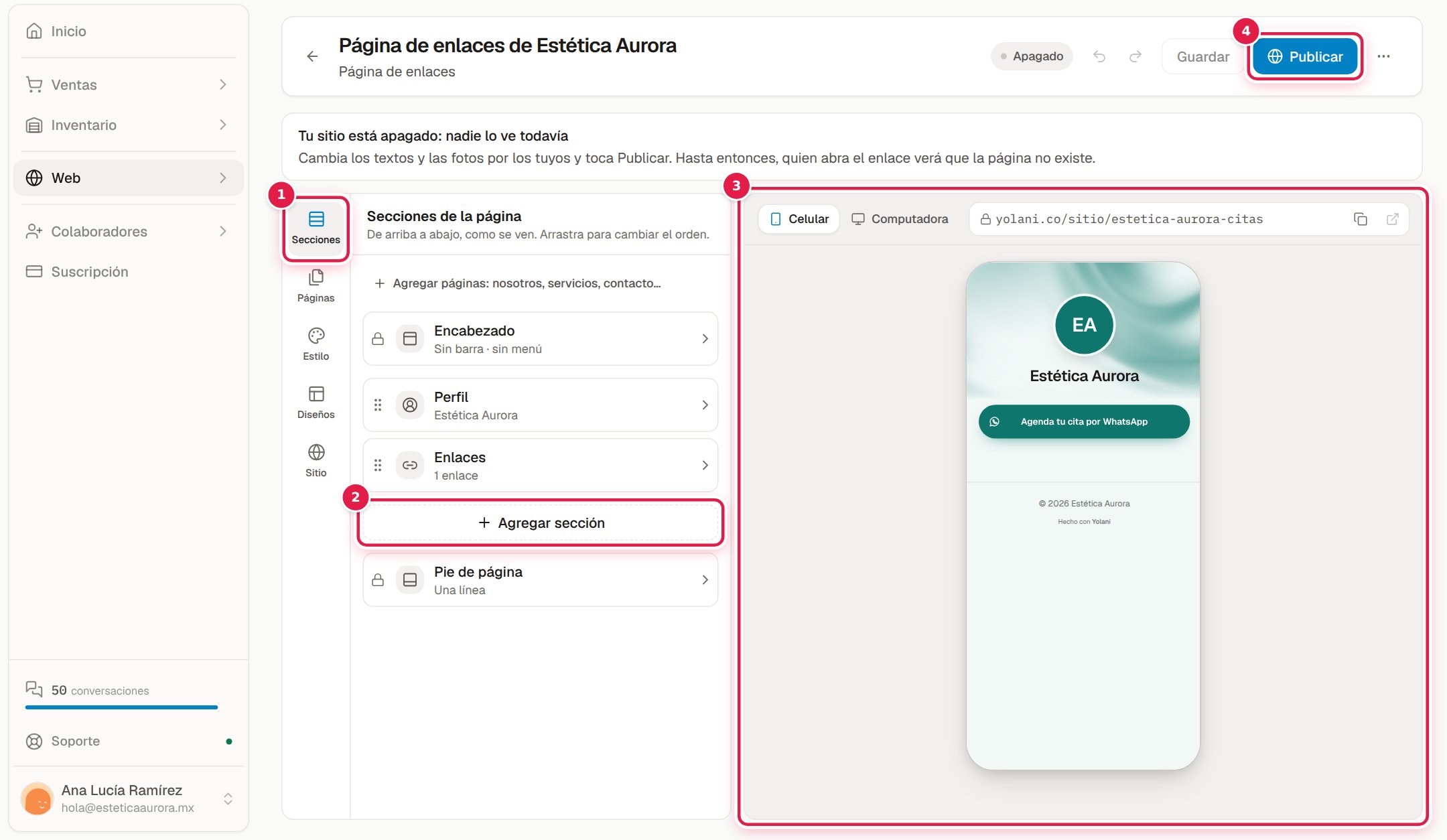Open the Sitio globe panel
The width and height of the screenshot is (1447, 840).
tap(316, 461)
